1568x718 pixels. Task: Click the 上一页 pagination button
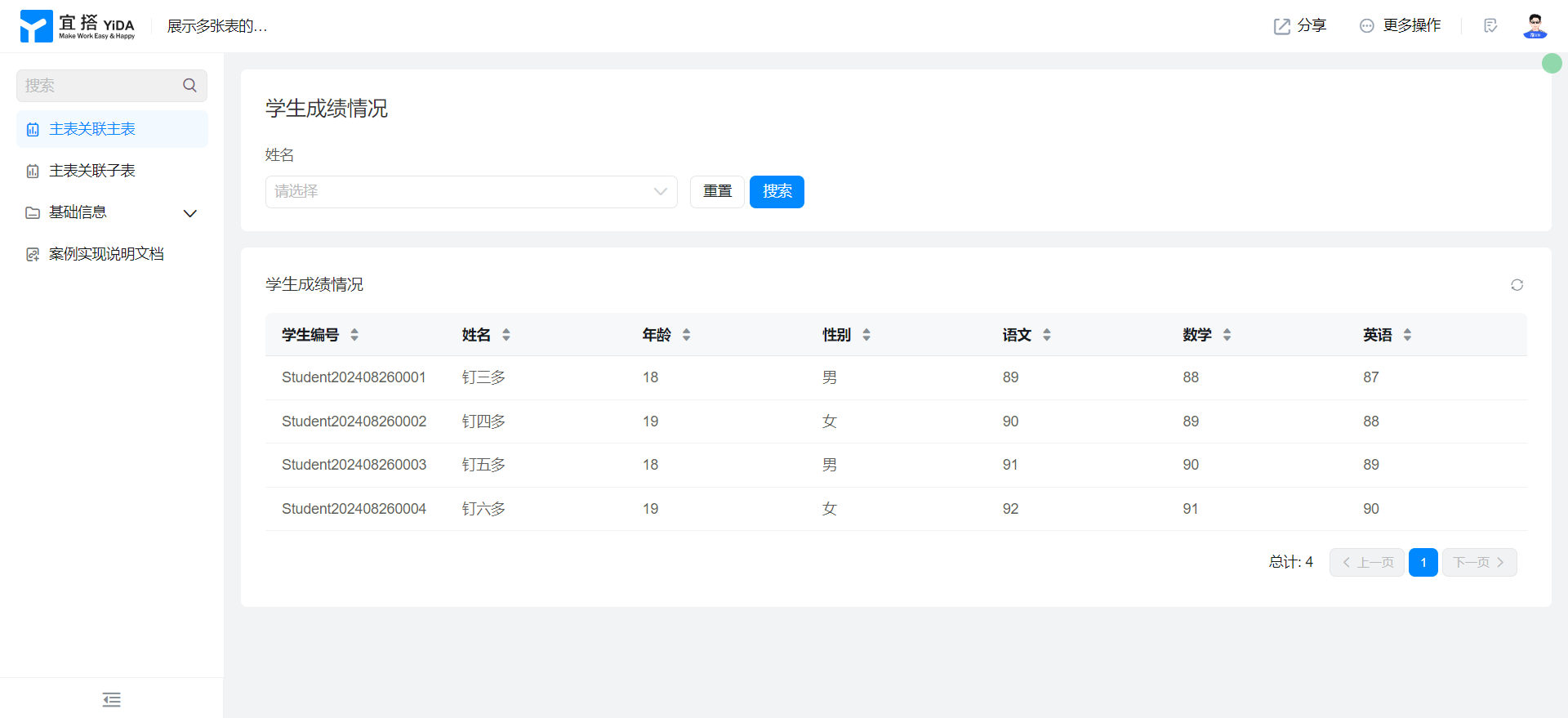tap(1367, 562)
